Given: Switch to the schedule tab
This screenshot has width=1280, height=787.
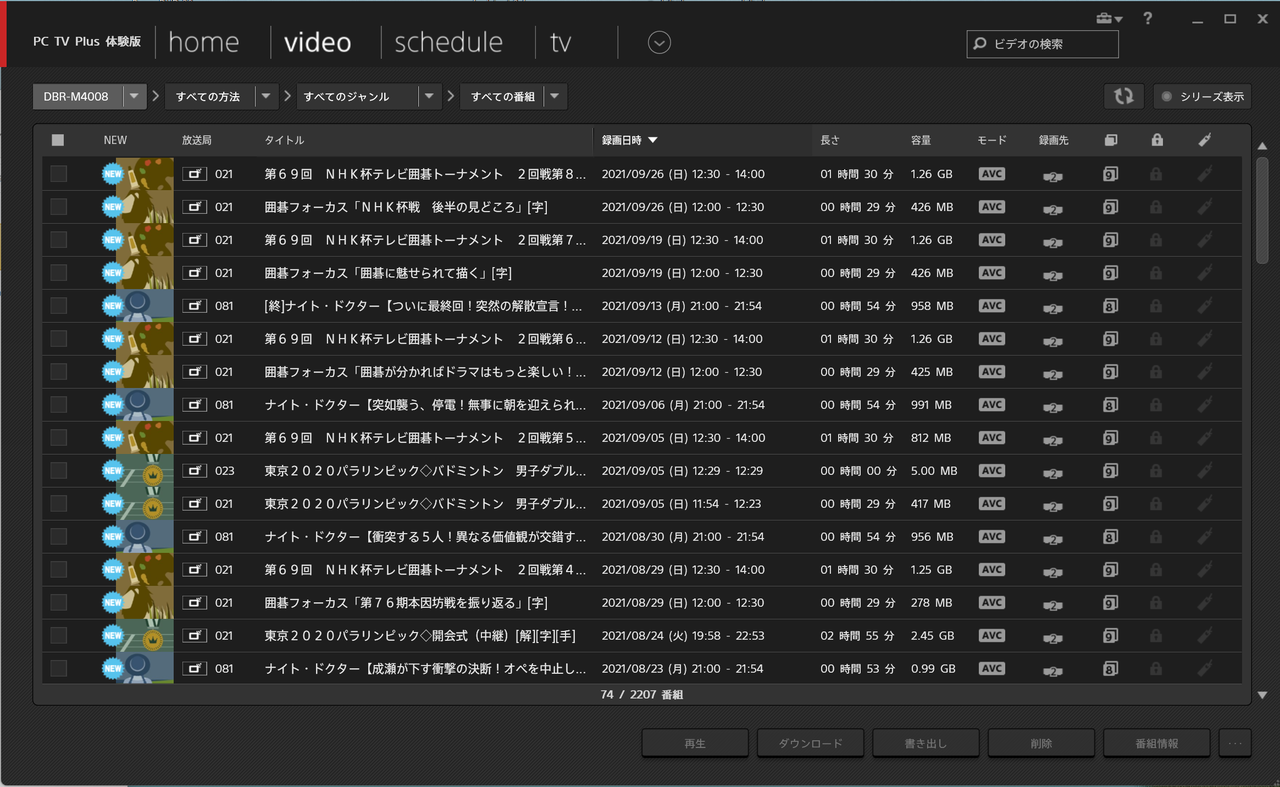Looking at the screenshot, I should point(448,42).
